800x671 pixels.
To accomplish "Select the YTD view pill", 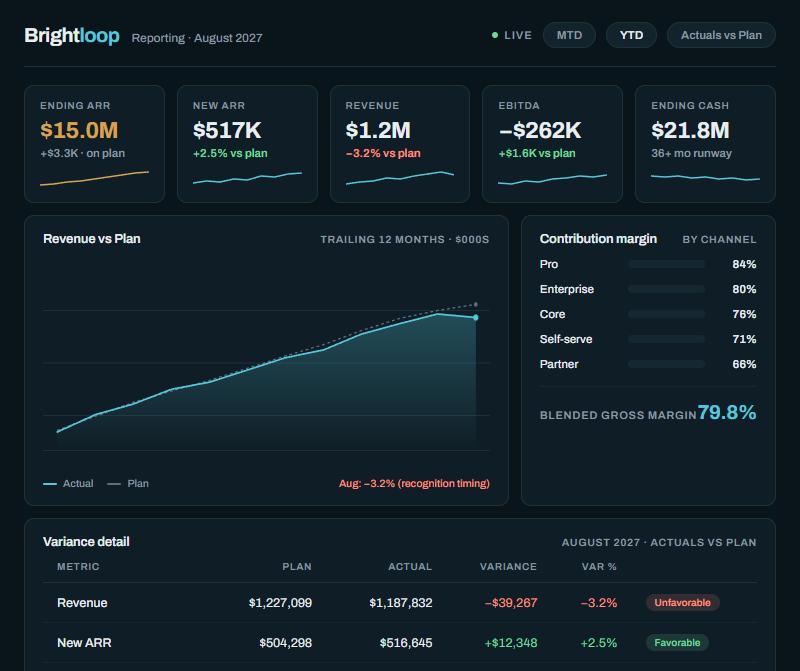I will 631,35.
